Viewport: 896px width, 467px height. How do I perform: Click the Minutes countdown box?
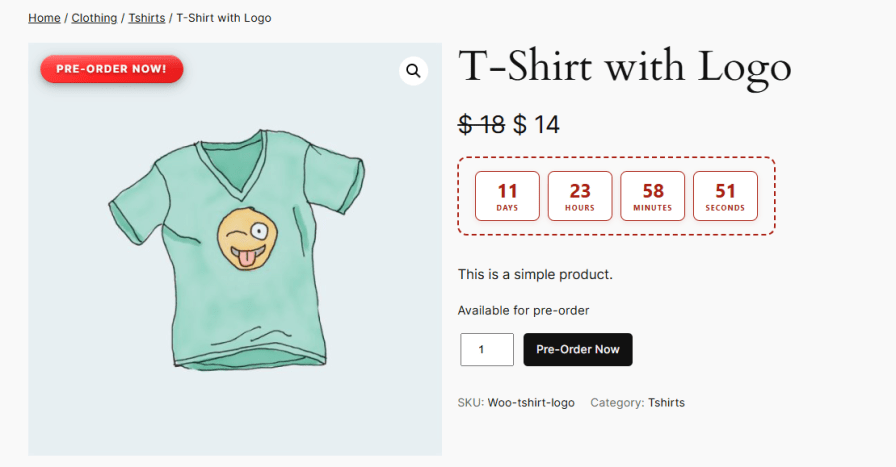tap(653, 196)
